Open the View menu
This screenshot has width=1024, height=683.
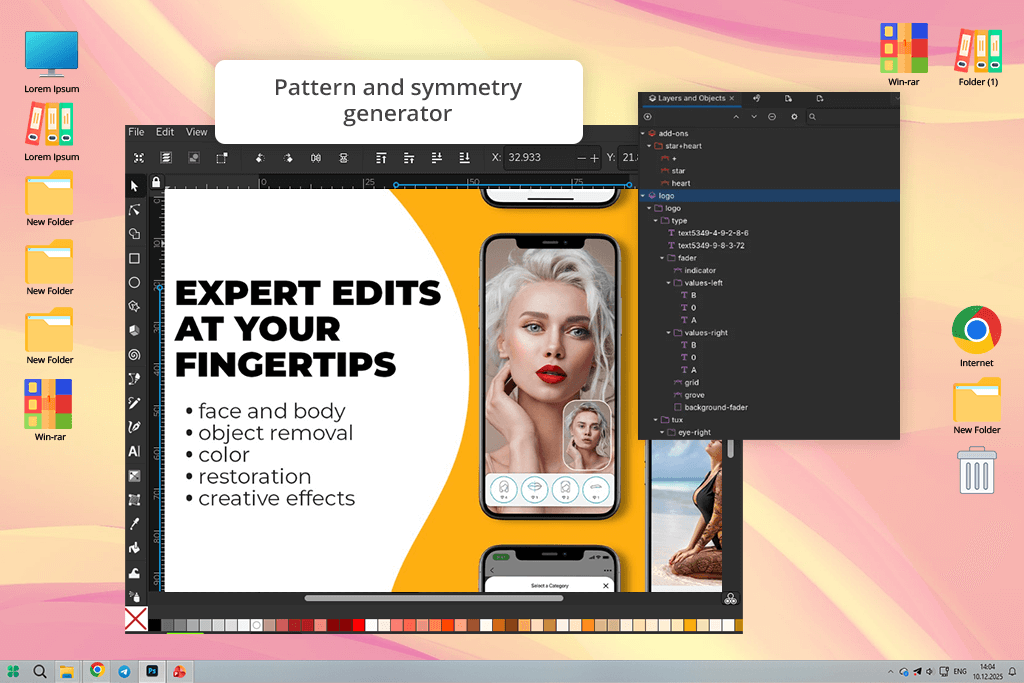pyautogui.click(x=197, y=132)
